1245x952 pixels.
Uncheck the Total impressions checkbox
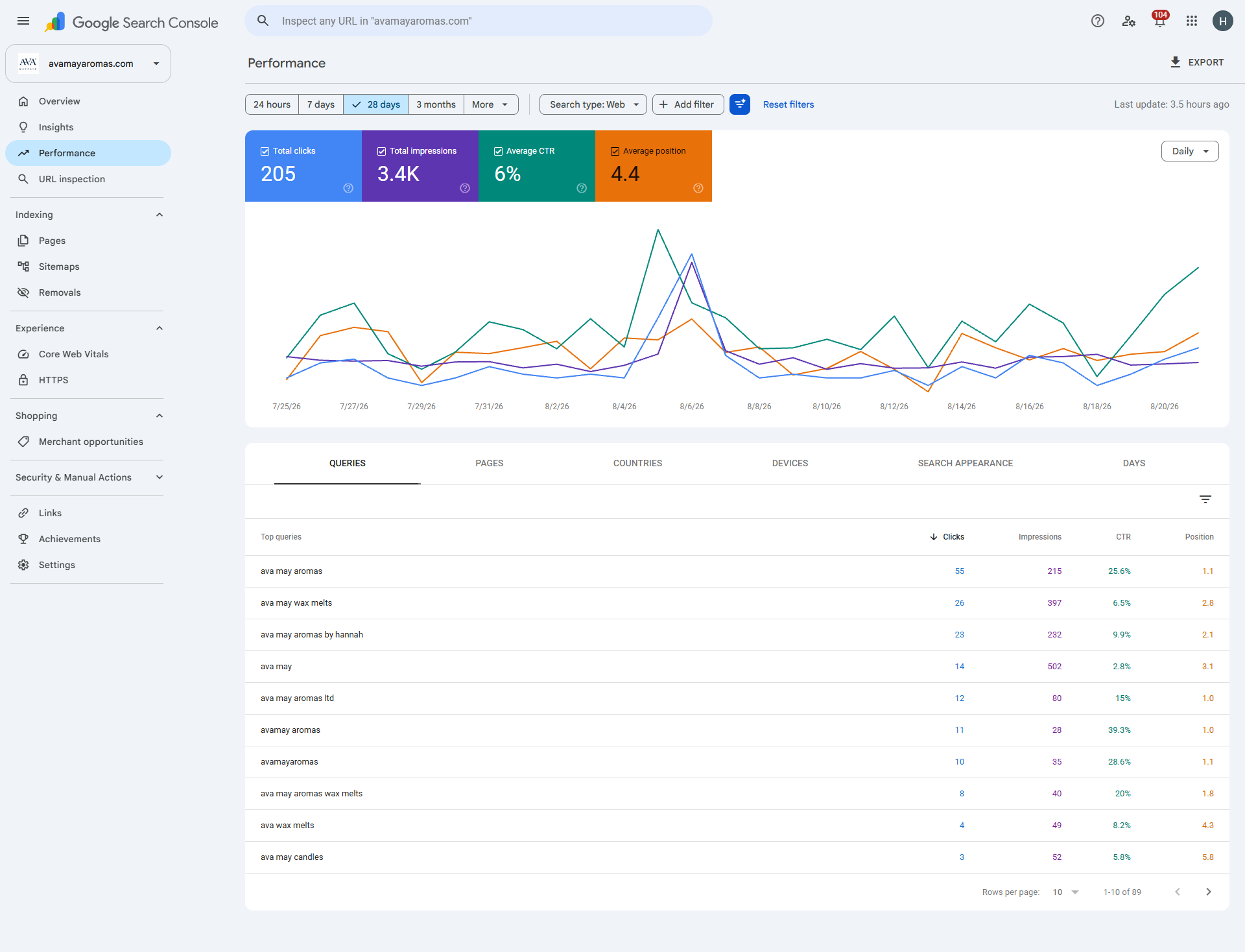pyautogui.click(x=381, y=151)
